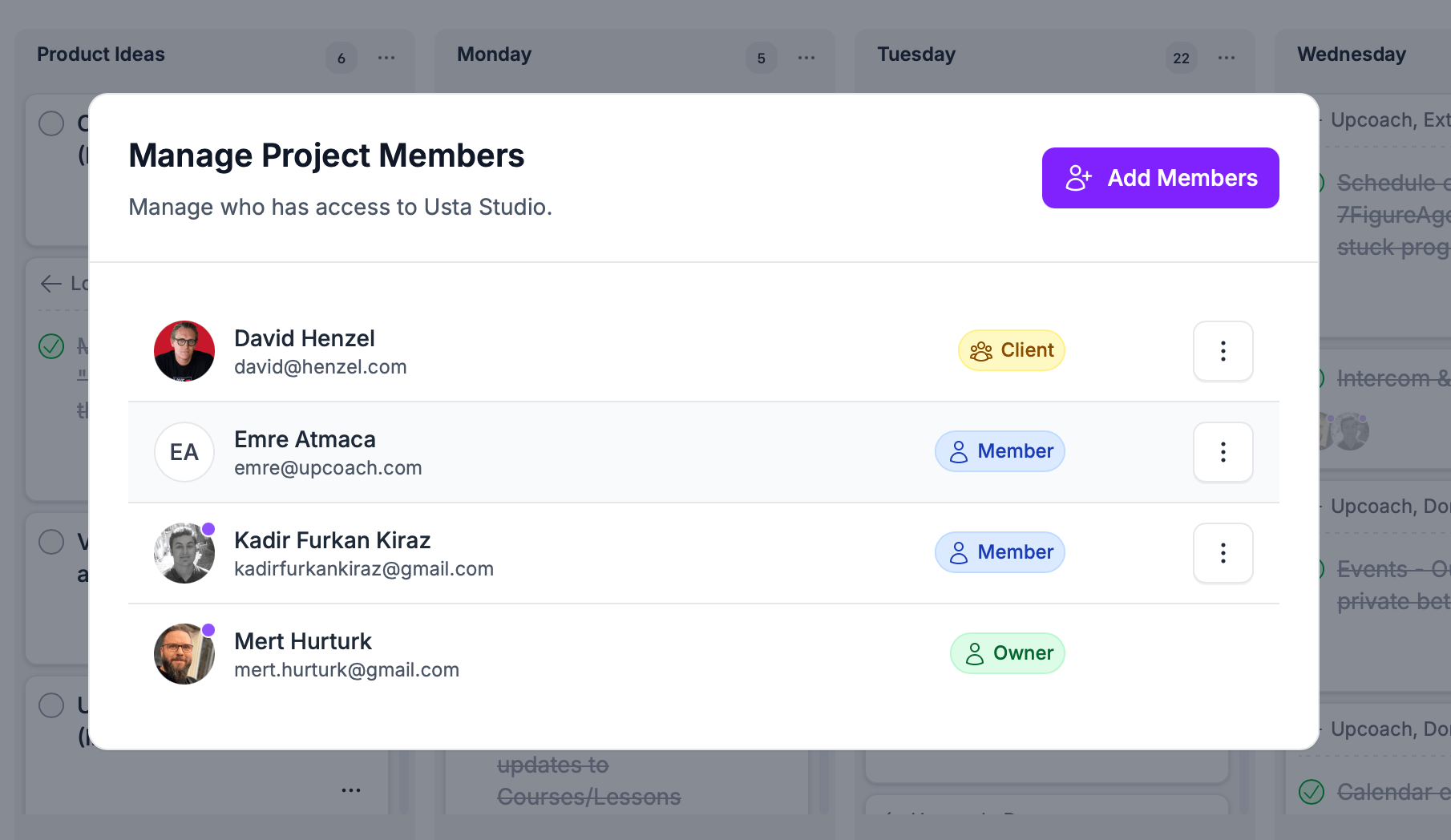
Task: Click the Add Members button
Action: click(x=1160, y=178)
